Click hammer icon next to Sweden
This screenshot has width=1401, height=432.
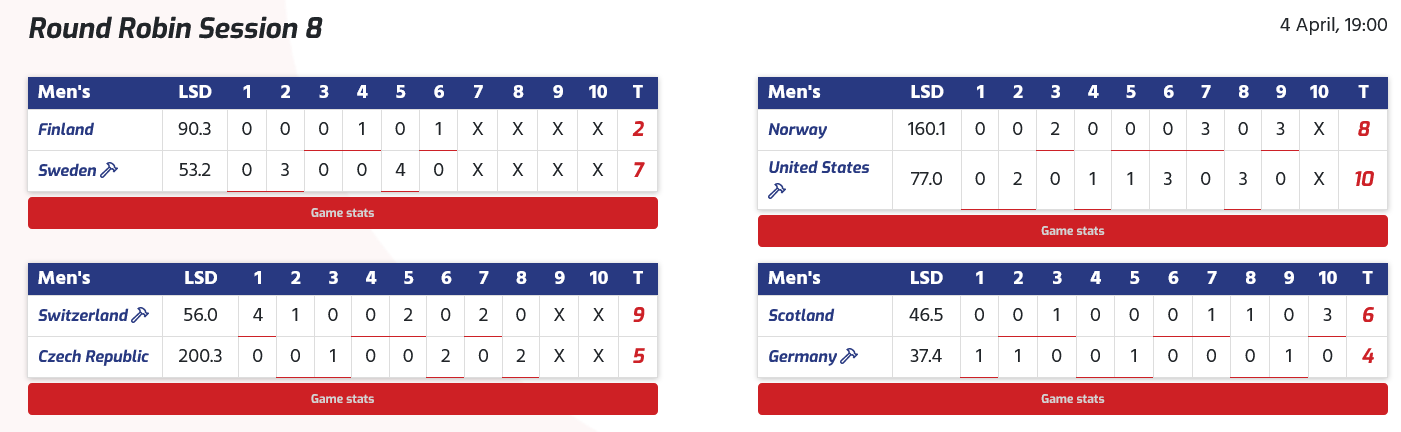pyautogui.click(x=109, y=170)
